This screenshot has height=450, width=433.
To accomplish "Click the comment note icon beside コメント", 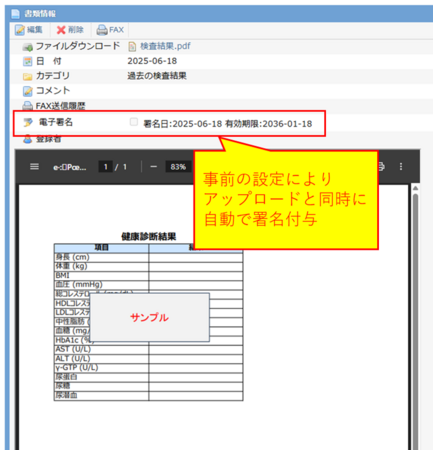I will pyautogui.click(x=28, y=91).
